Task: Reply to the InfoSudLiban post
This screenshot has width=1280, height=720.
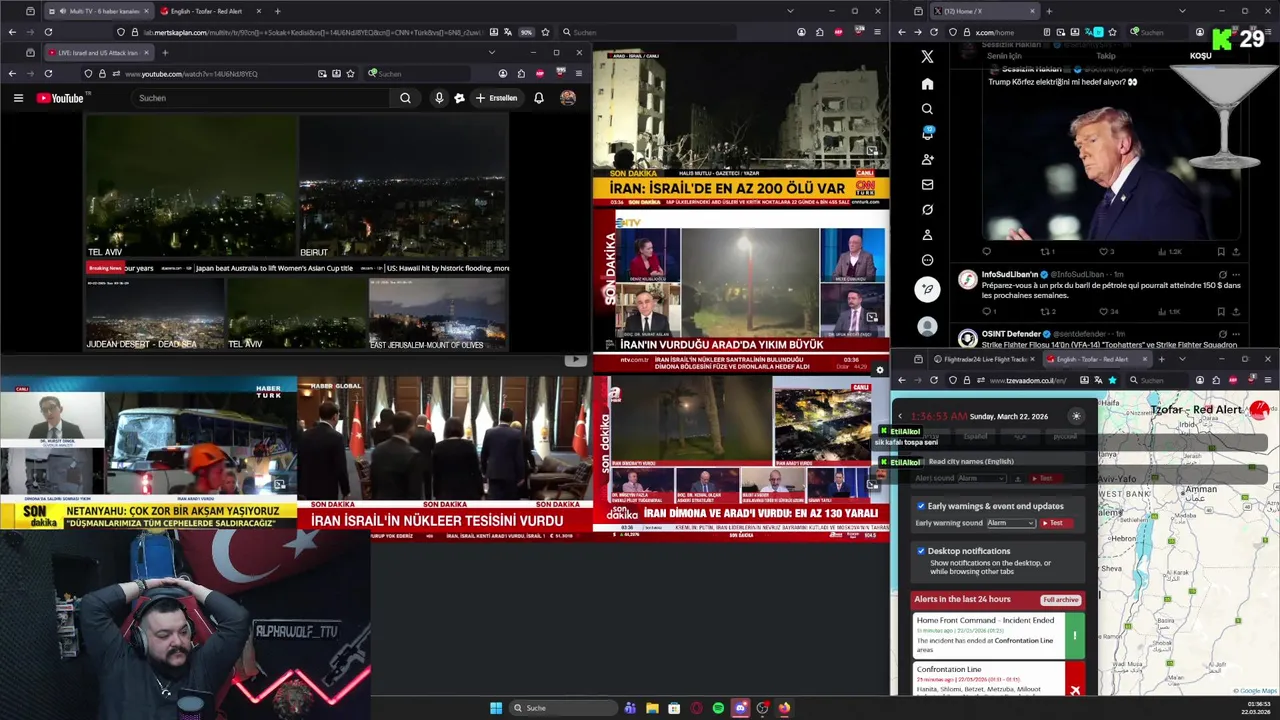Action: pos(987,311)
